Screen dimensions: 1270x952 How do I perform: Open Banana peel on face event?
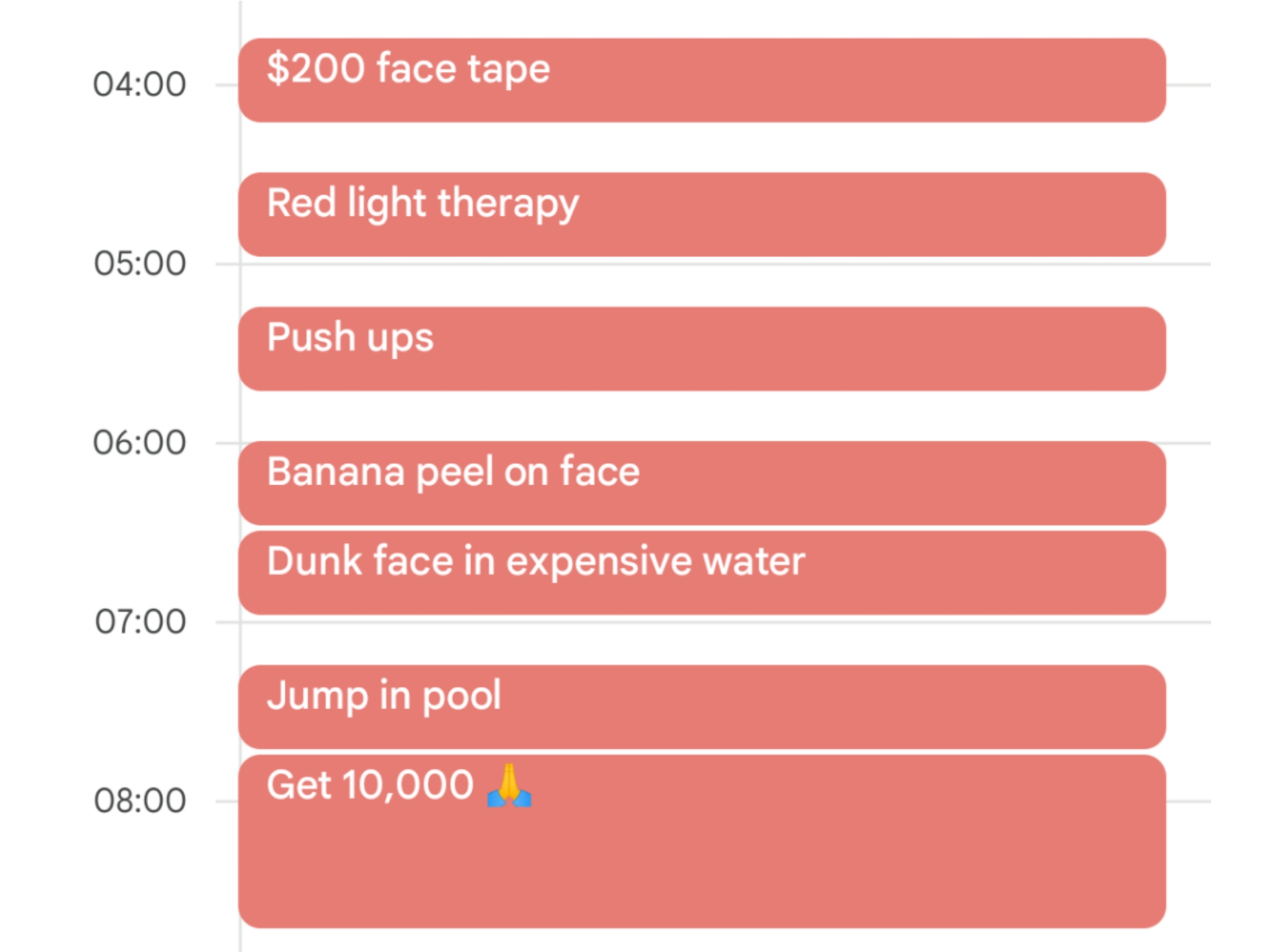[x=702, y=483]
